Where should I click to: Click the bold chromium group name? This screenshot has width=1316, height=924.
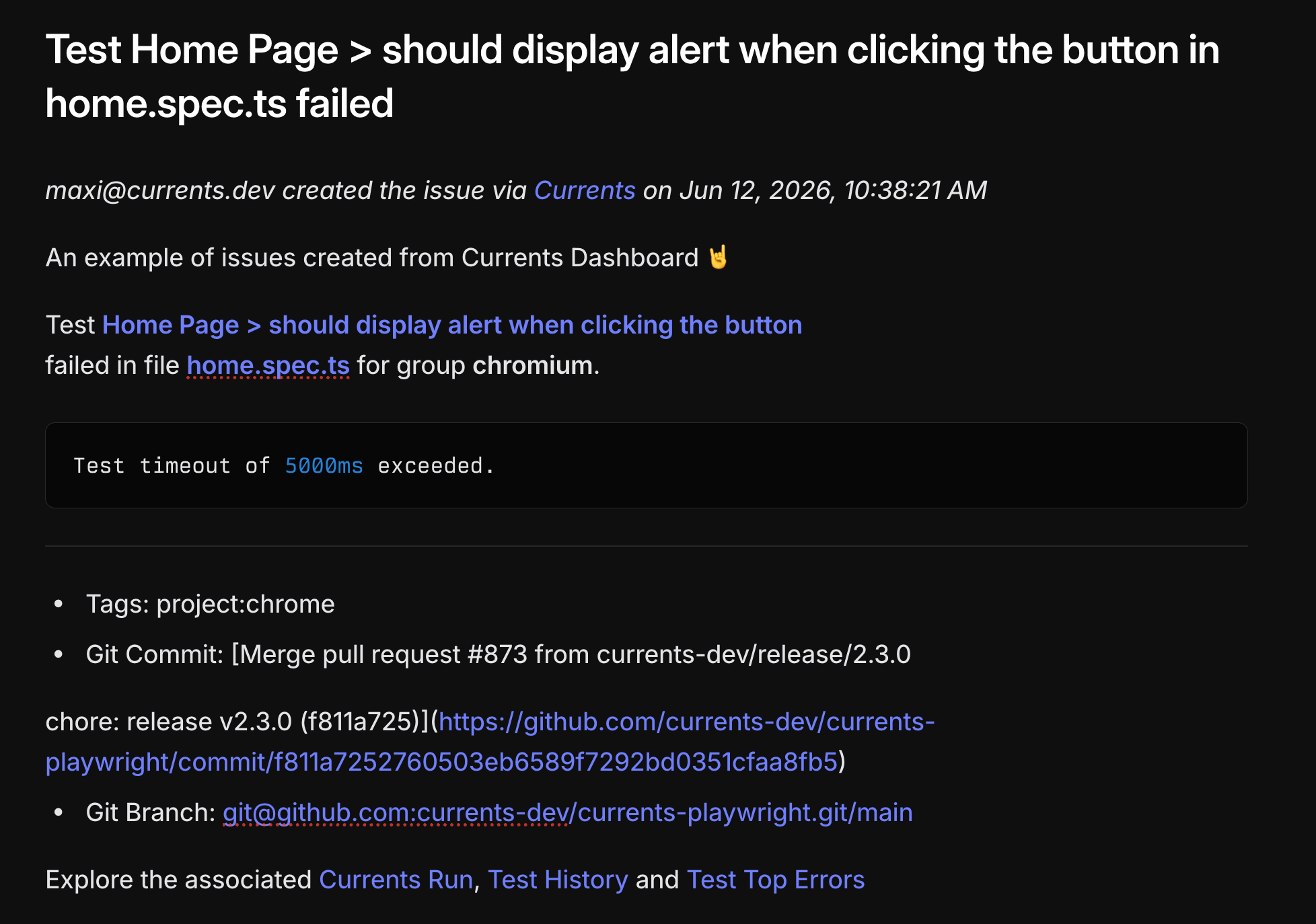[532, 365]
